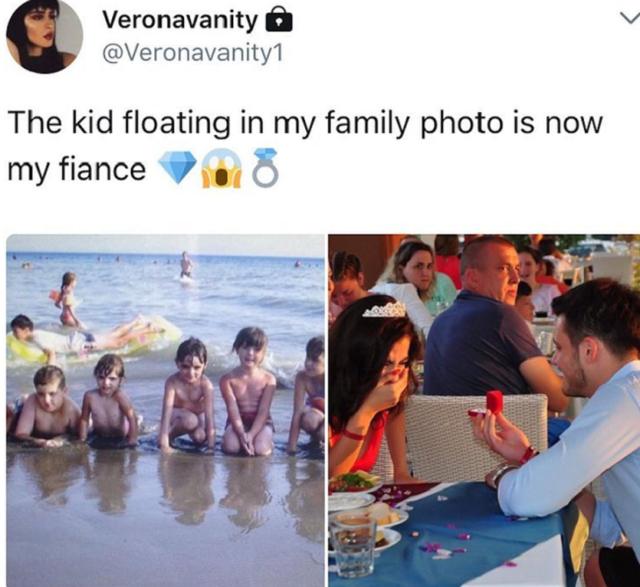Click the red ring box in proposal photo

click(494, 402)
